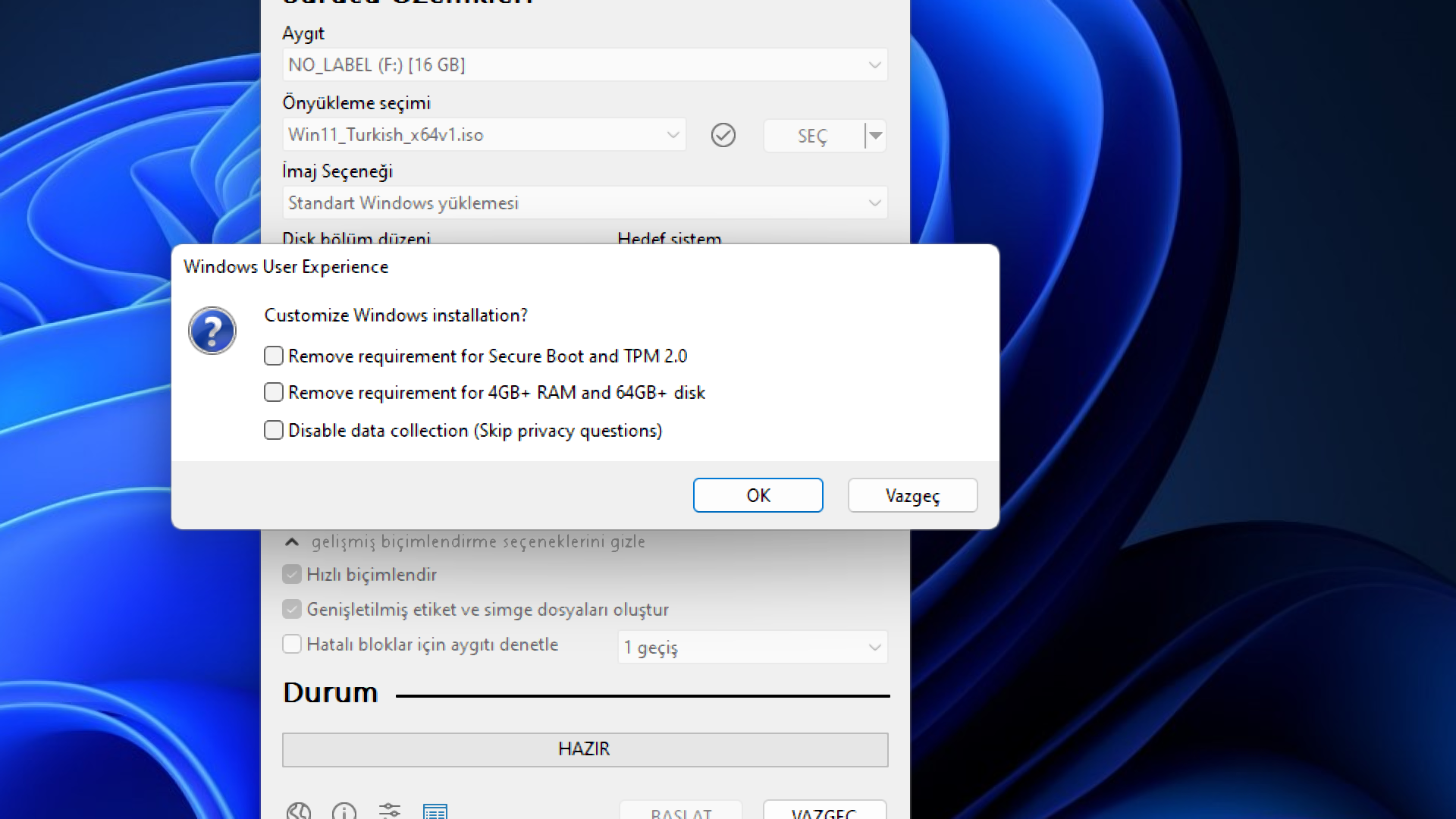Click the SEÇ button
Screen dimensions: 1456x819
pos(812,136)
